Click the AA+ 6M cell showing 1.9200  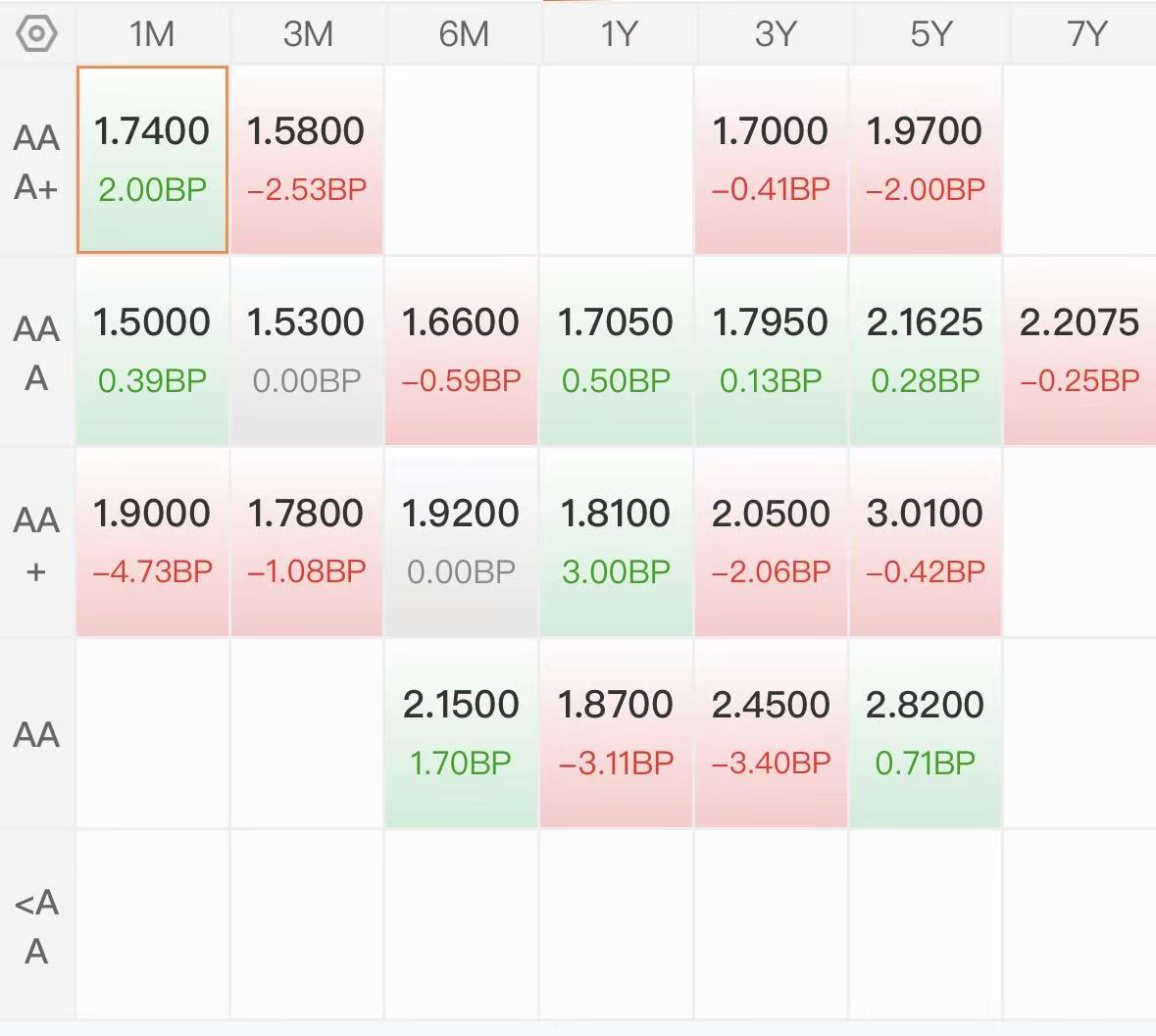462,542
